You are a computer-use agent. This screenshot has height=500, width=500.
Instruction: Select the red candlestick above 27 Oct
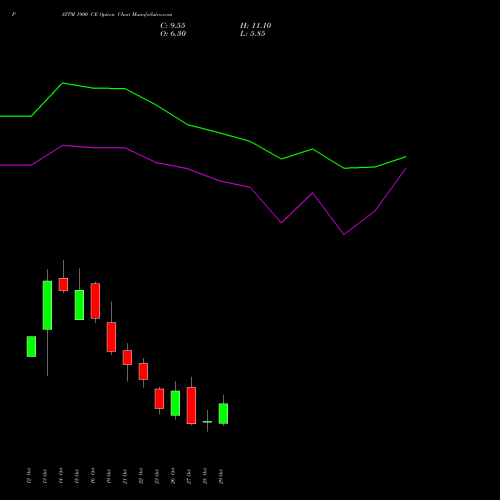191,405
